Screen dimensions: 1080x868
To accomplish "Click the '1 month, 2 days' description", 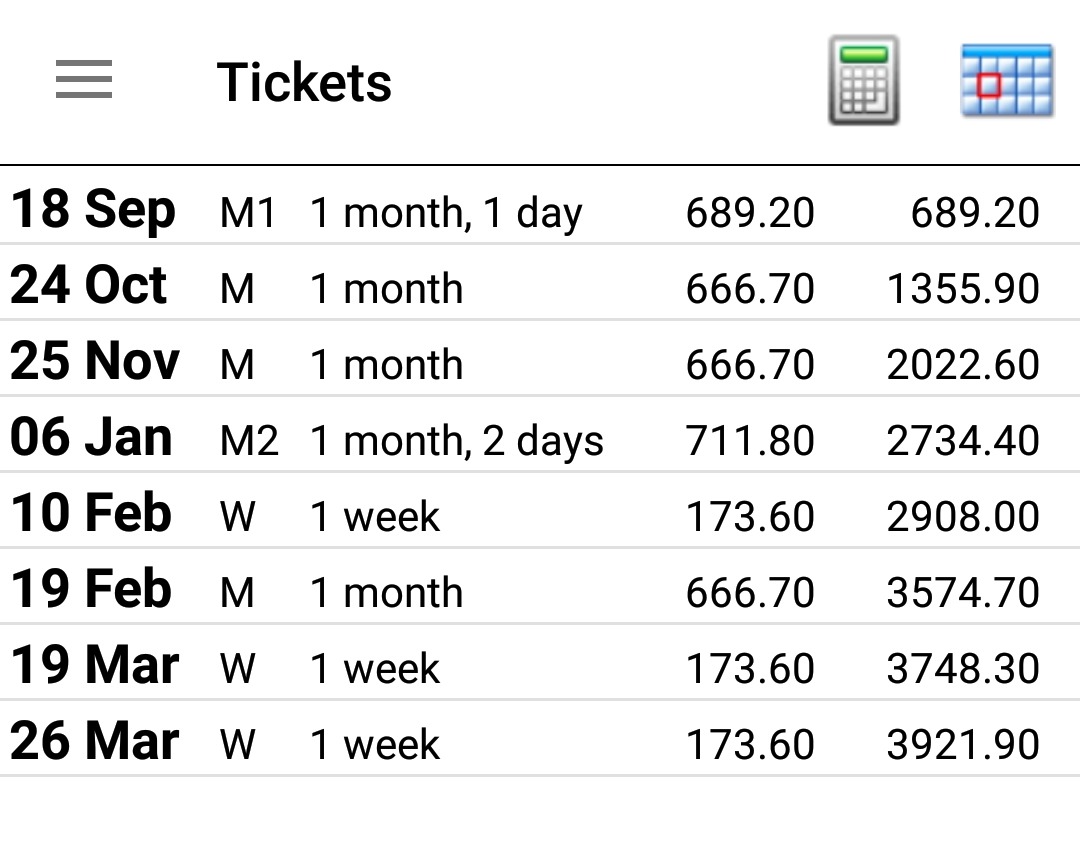I will pyautogui.click(x=457, y=442).
